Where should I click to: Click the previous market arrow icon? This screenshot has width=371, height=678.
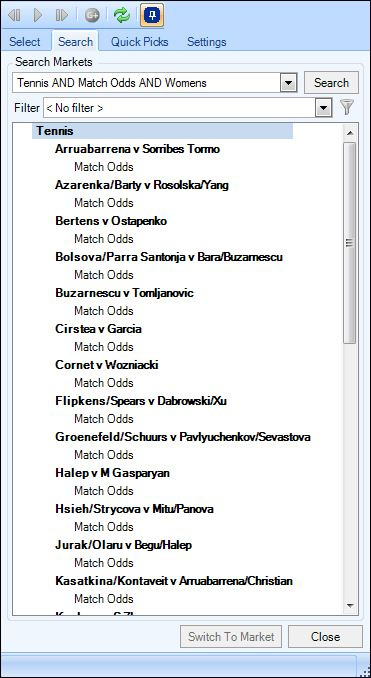tap(14, 16)
